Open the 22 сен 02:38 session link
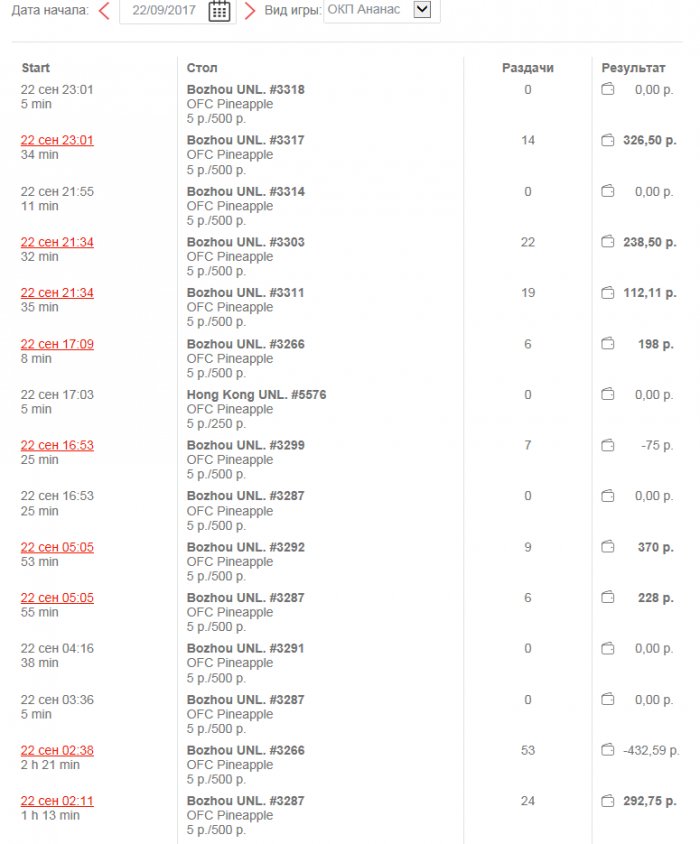 (57, 750)
